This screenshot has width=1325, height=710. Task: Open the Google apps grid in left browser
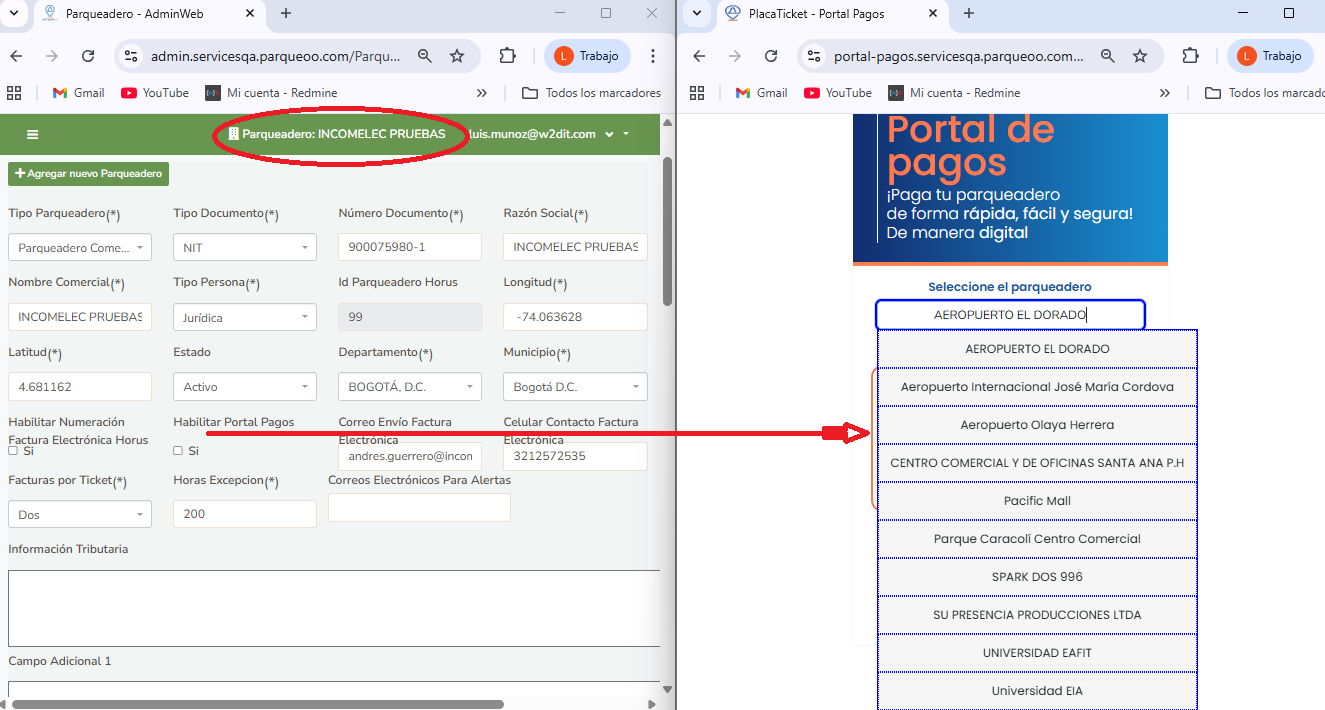(14, 93)
